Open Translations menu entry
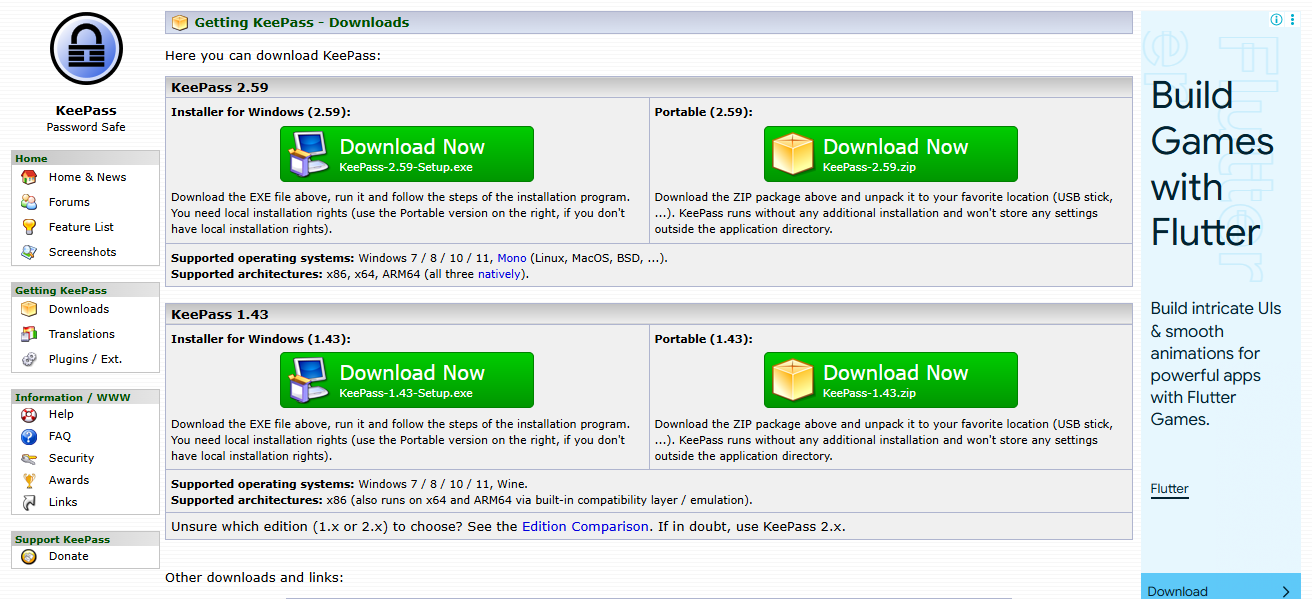1312x599 pixels. [82, 334]
